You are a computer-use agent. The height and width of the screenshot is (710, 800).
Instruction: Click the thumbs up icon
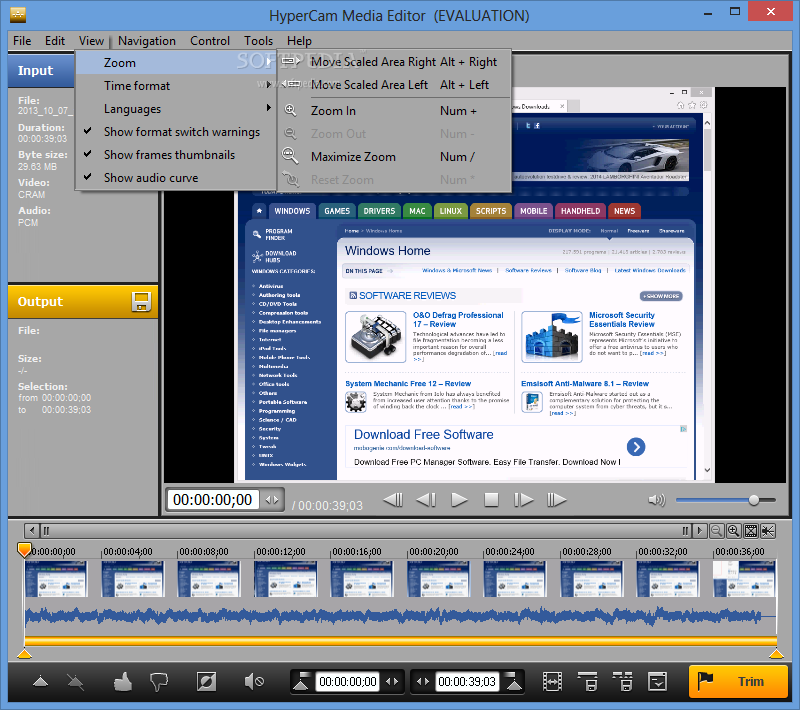point(123,681)
